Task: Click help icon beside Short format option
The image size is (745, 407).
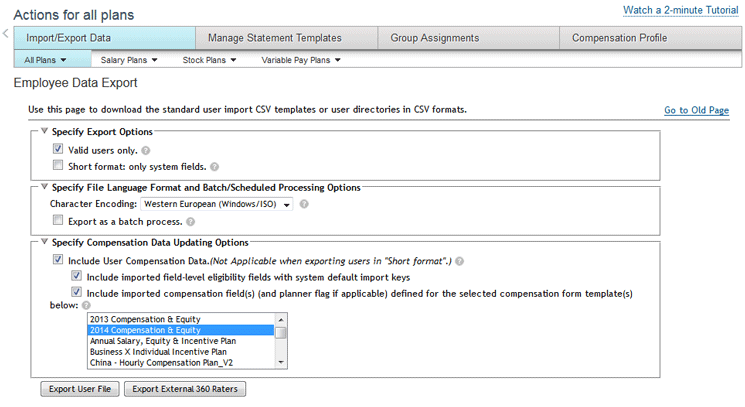Action: click(215, 167)
